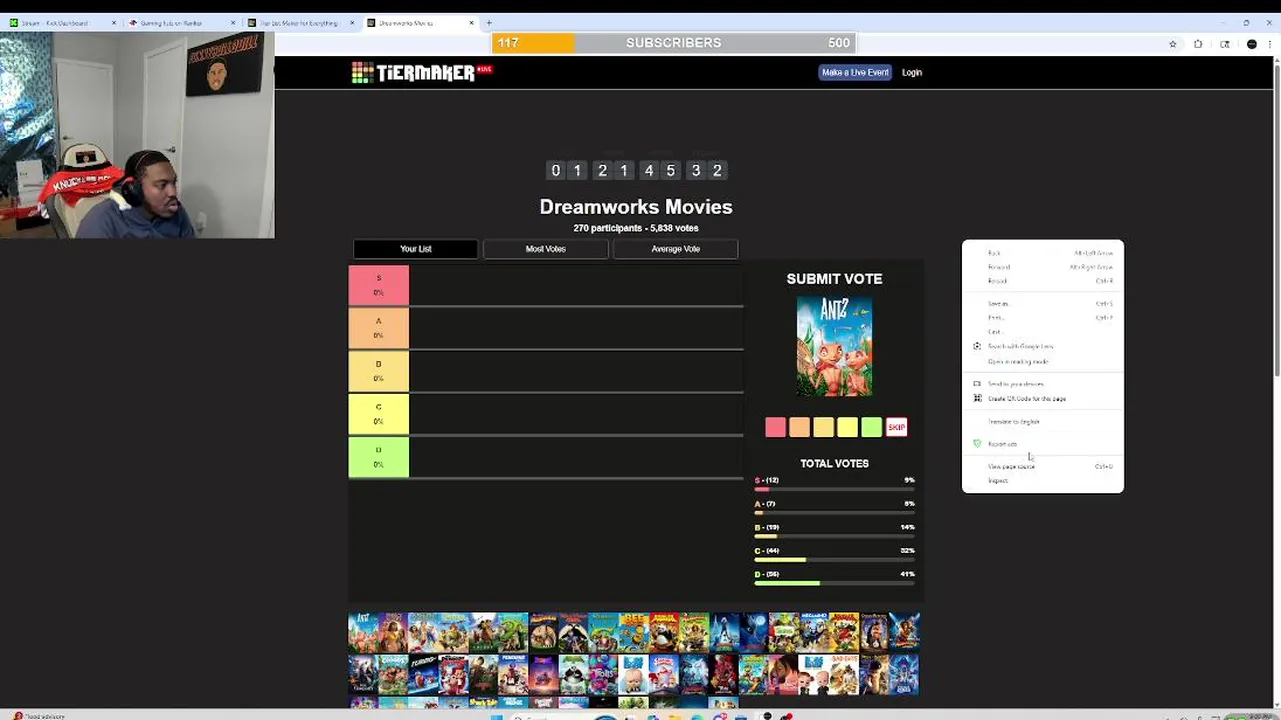Switch to the Kick Dashboard browser tab
This screenshot has height=720, width=1281.
[60, 22]
